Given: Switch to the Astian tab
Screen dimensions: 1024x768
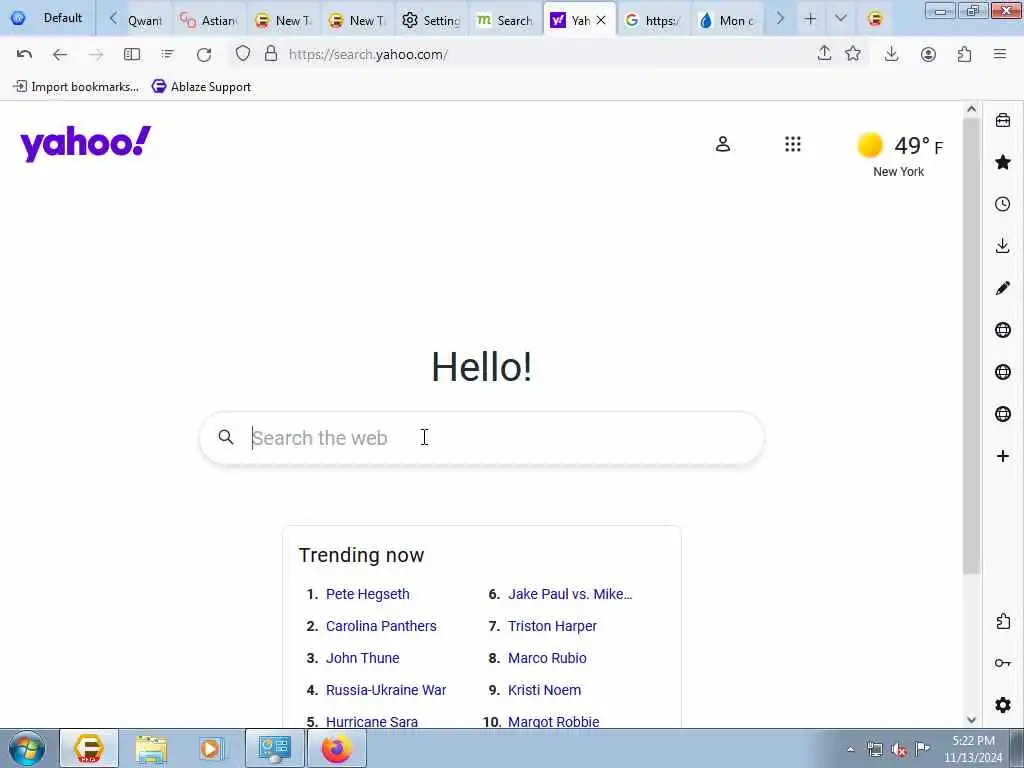Looking at the screenshot, I should [209, 20].
